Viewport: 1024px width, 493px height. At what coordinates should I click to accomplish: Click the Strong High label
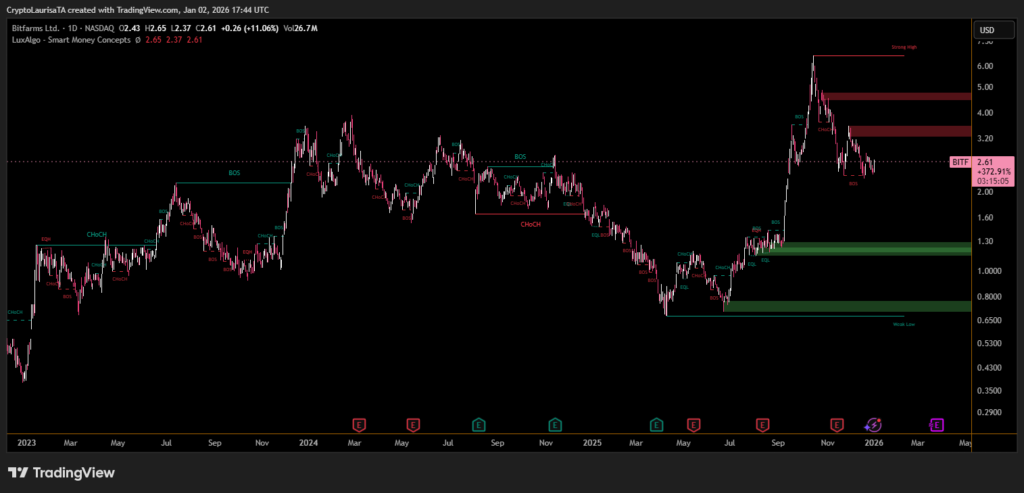click(904, 48)
